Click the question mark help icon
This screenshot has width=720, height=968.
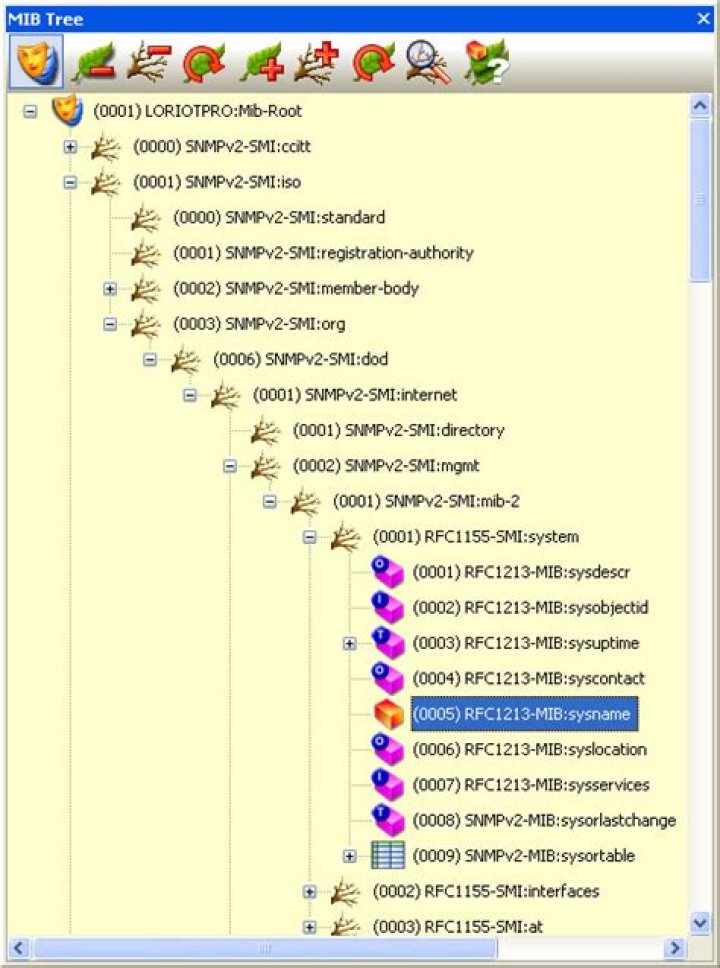(486, 63)
